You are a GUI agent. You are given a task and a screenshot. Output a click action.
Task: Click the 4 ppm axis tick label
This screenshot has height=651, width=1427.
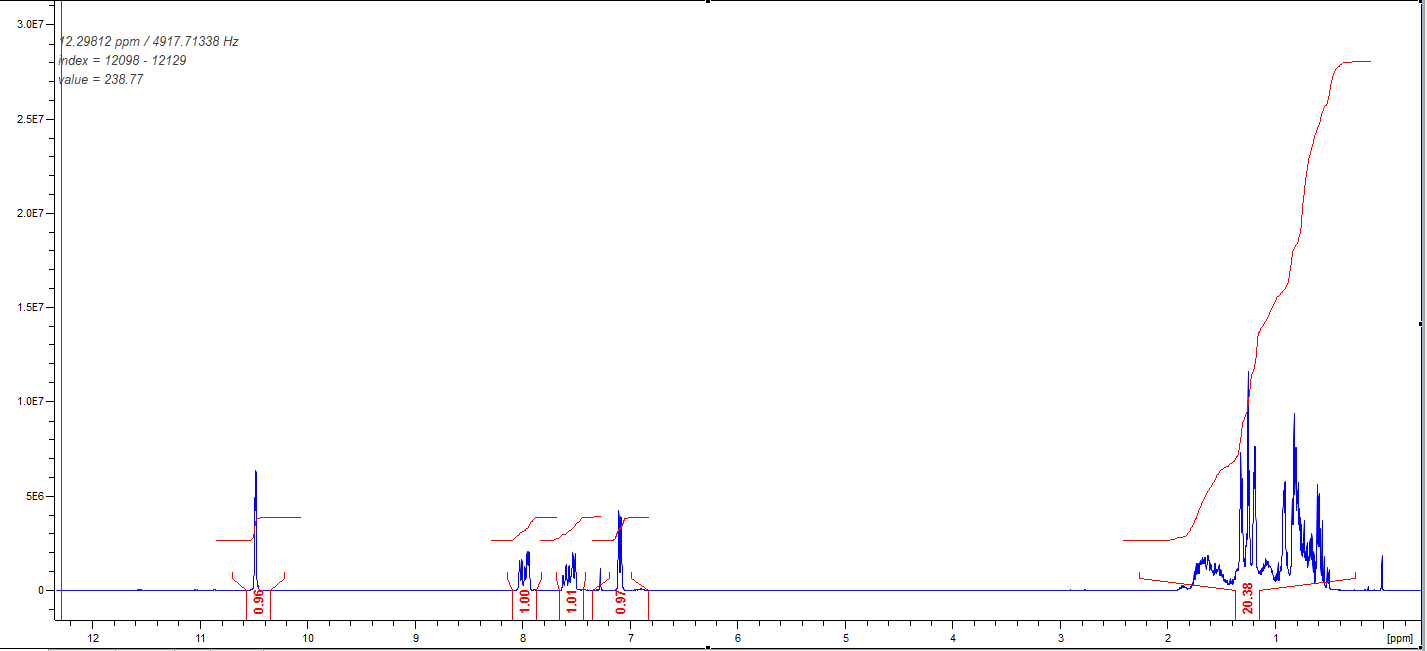point(953,637)
